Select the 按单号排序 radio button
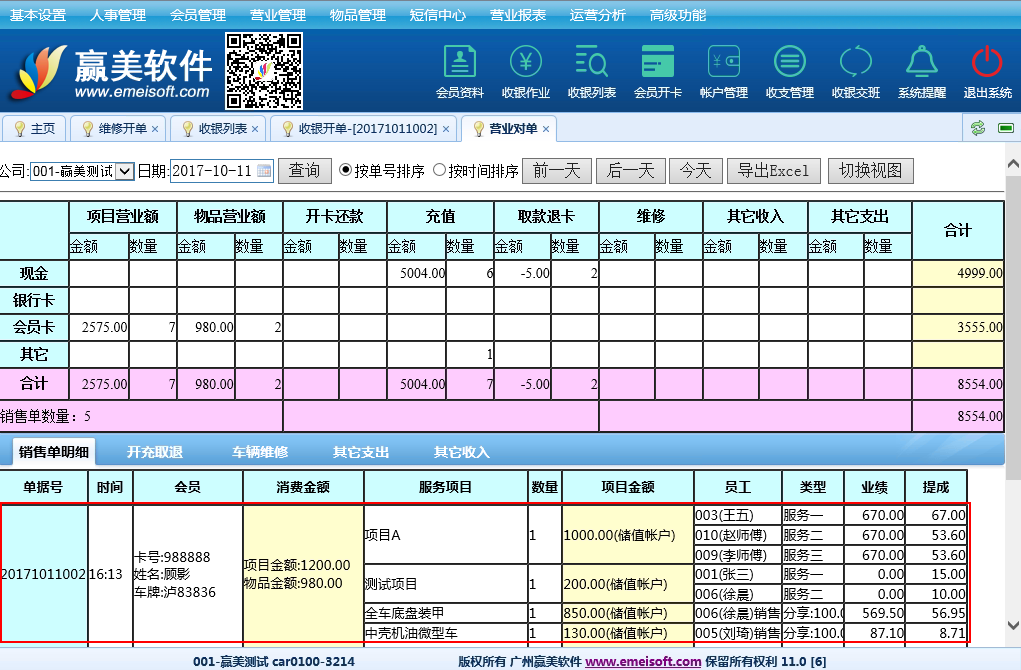The width and height of the screenshot is (1021, 670). point(346,171)
